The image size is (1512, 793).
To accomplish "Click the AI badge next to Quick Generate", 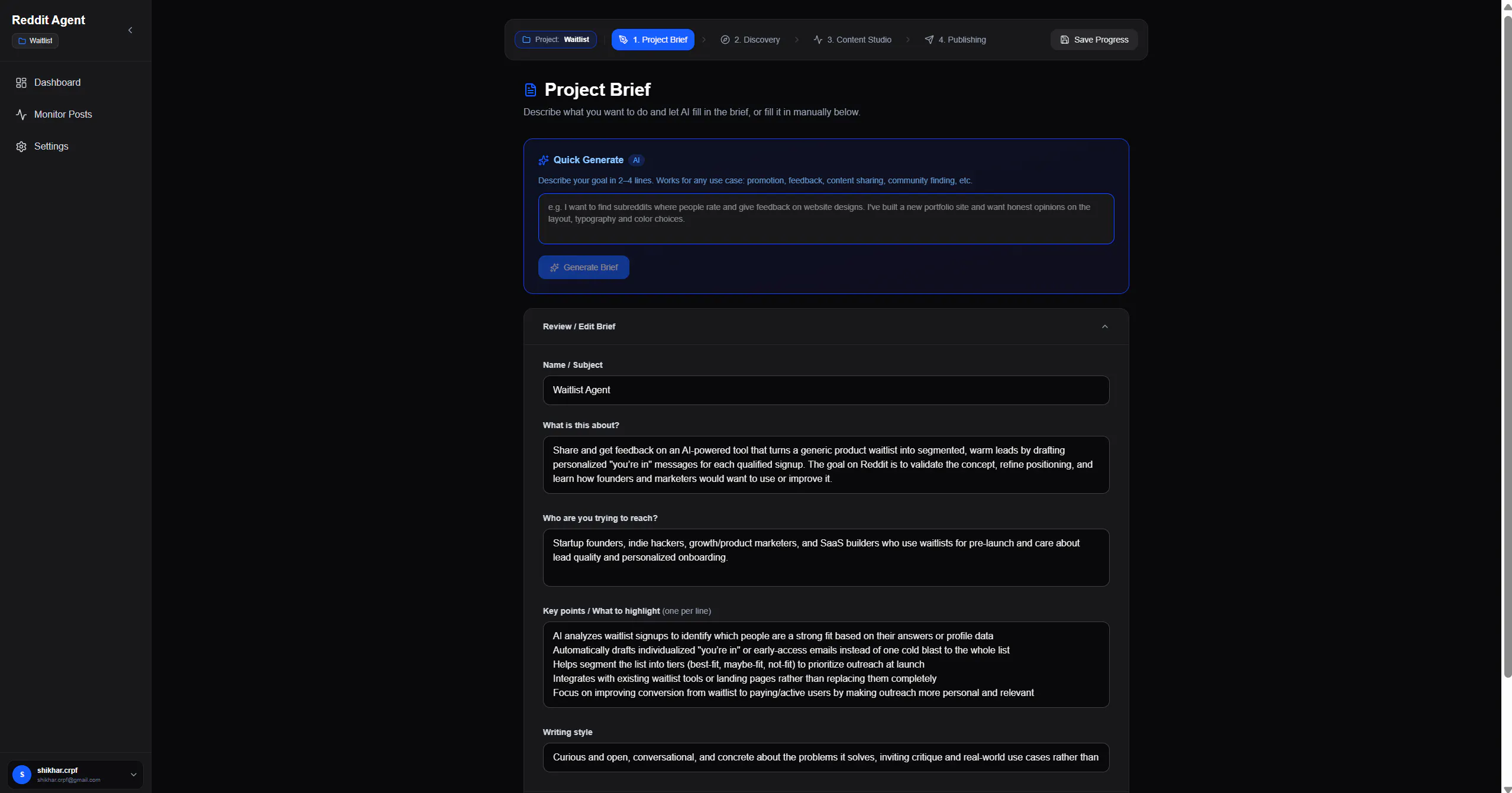I will coord(636,160).
